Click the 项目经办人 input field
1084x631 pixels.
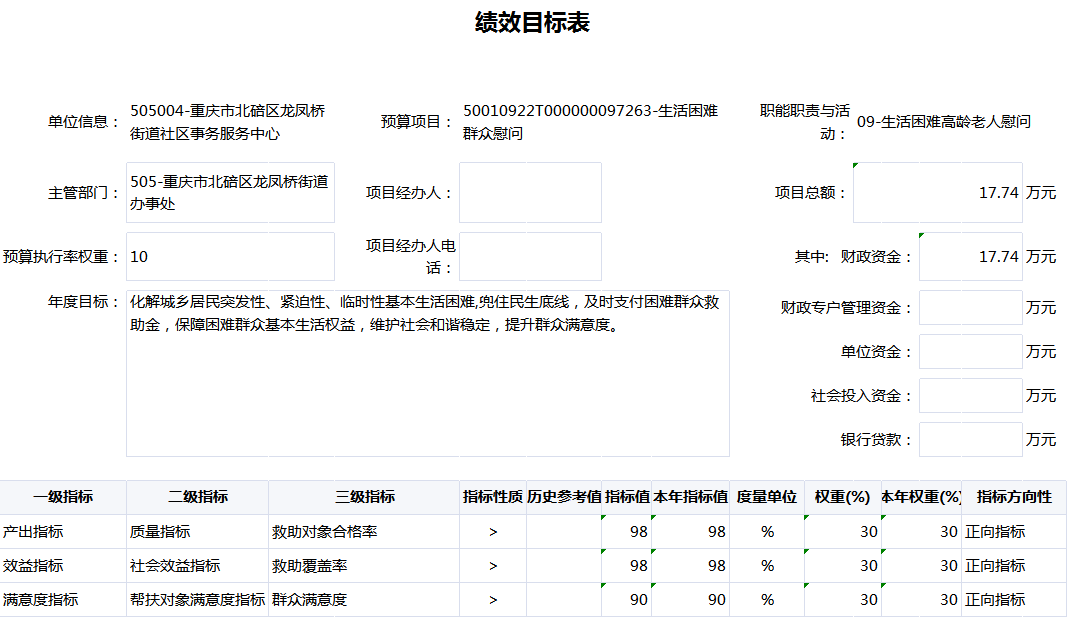[530, 192]
